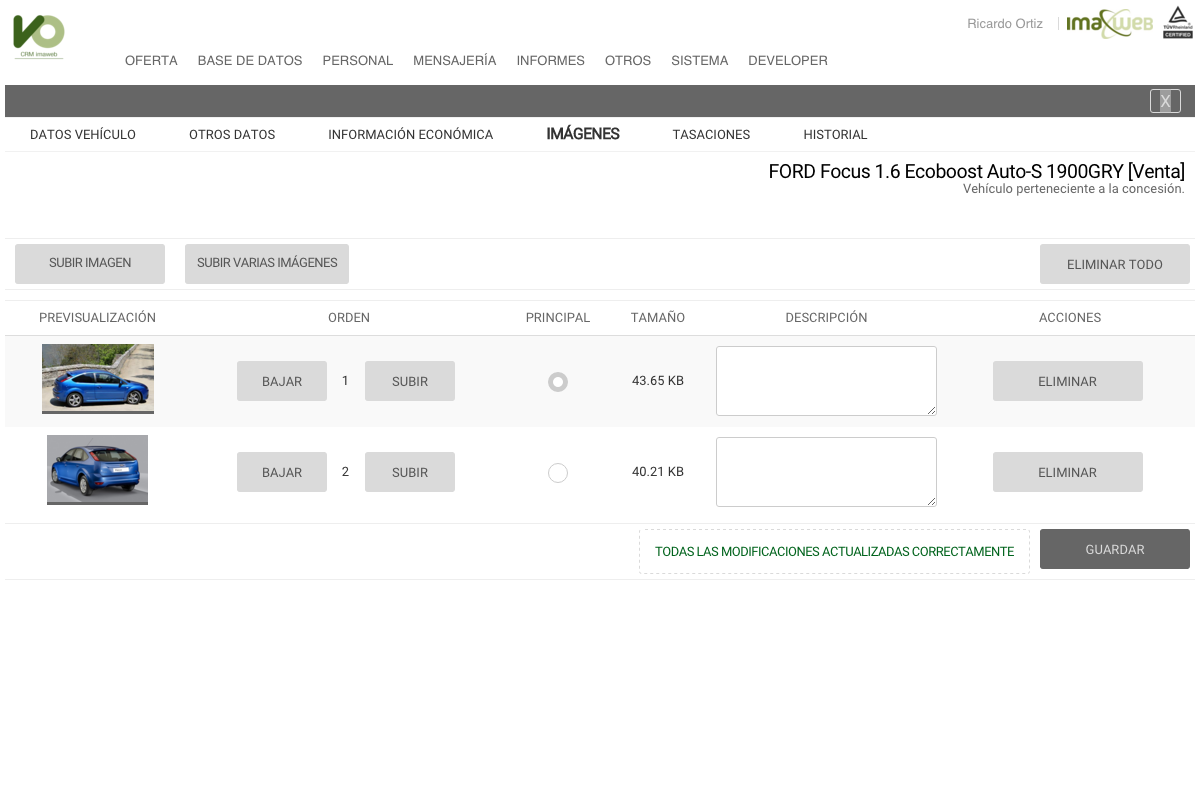
Task: Click the 43.65 KB size value
Action: [658, 381]
